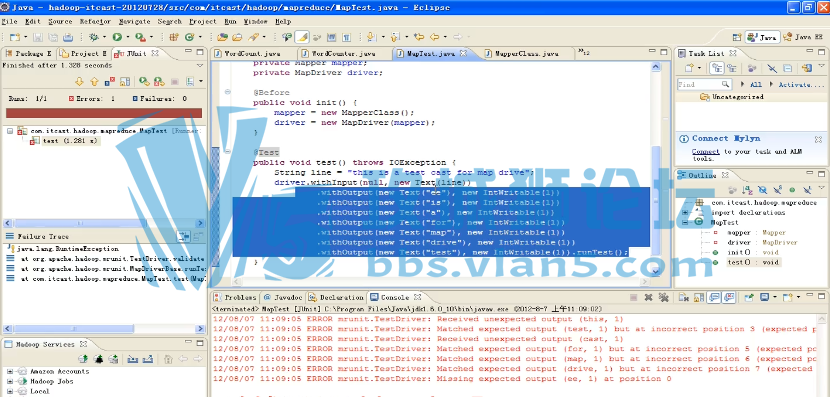Viewport: 830px width, 397px height.
Task: Open the Outline view menu arrow
Action: point(822,188)
